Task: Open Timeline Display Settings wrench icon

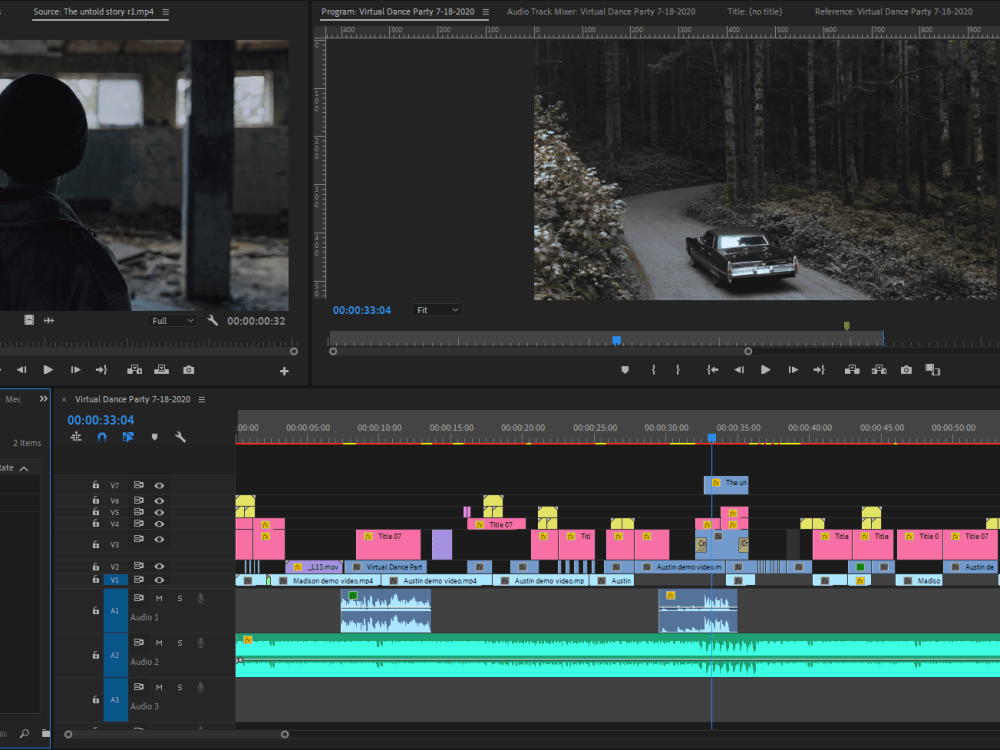Action: pos(182,437)
